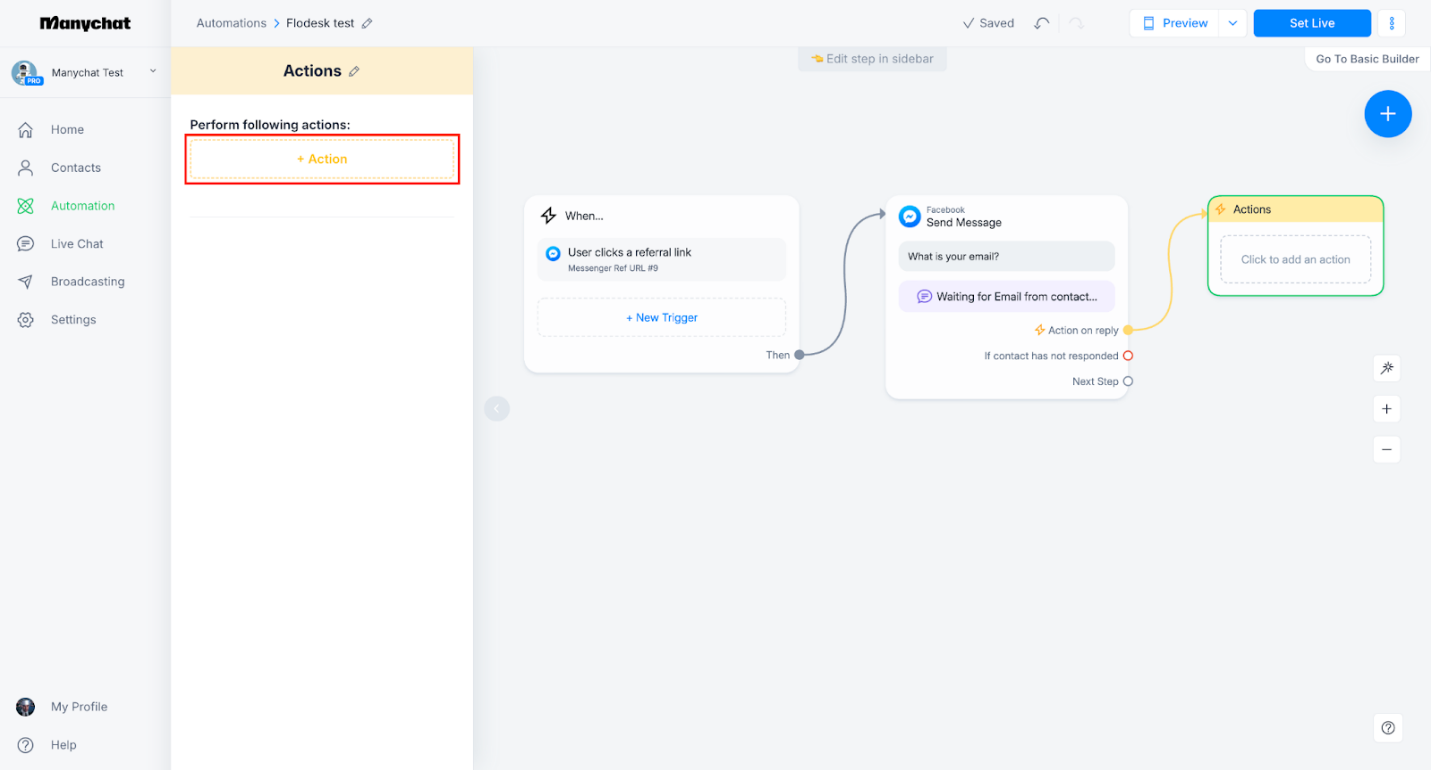Viewport: 1431px width, 770px height.
Task: Click + New Trigger in When node
Action: coord(661,317)
